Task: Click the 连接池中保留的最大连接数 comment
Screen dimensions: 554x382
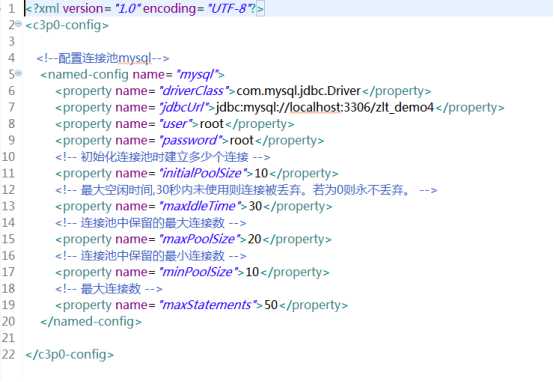Action: coord(151,223)
